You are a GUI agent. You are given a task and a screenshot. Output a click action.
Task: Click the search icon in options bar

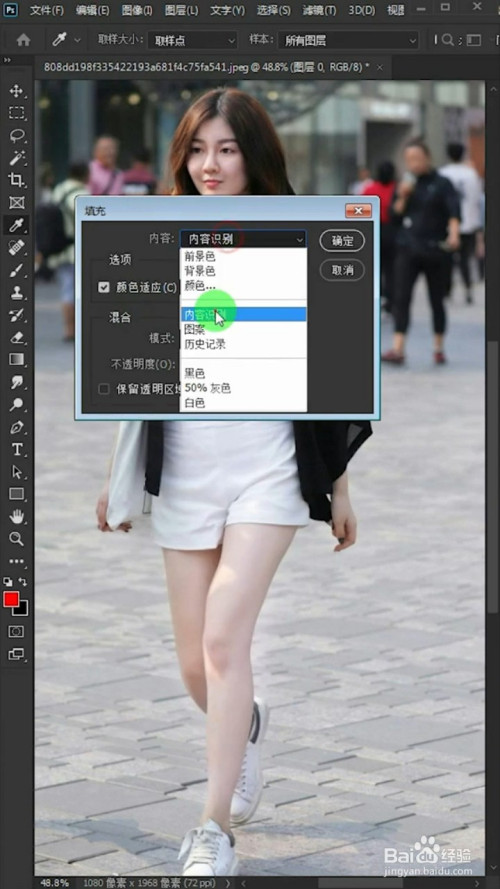click(x=448, y=40)
